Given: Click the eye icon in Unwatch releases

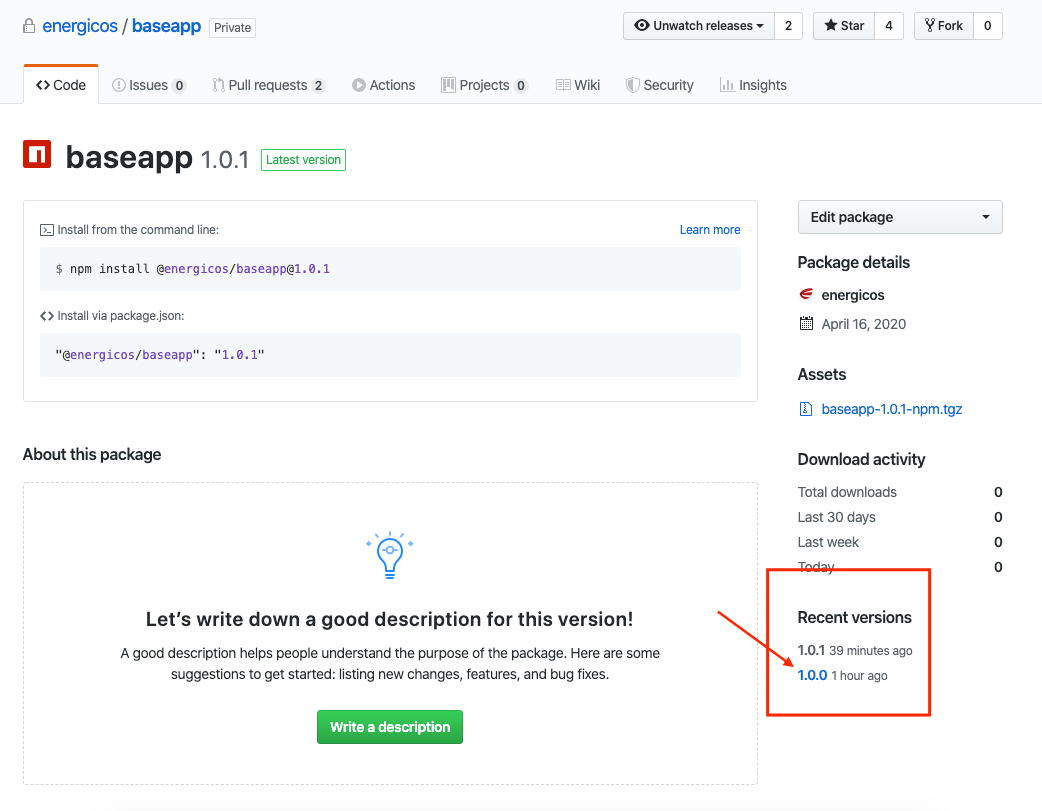Looking at the screenshot, I should point(641,25).
